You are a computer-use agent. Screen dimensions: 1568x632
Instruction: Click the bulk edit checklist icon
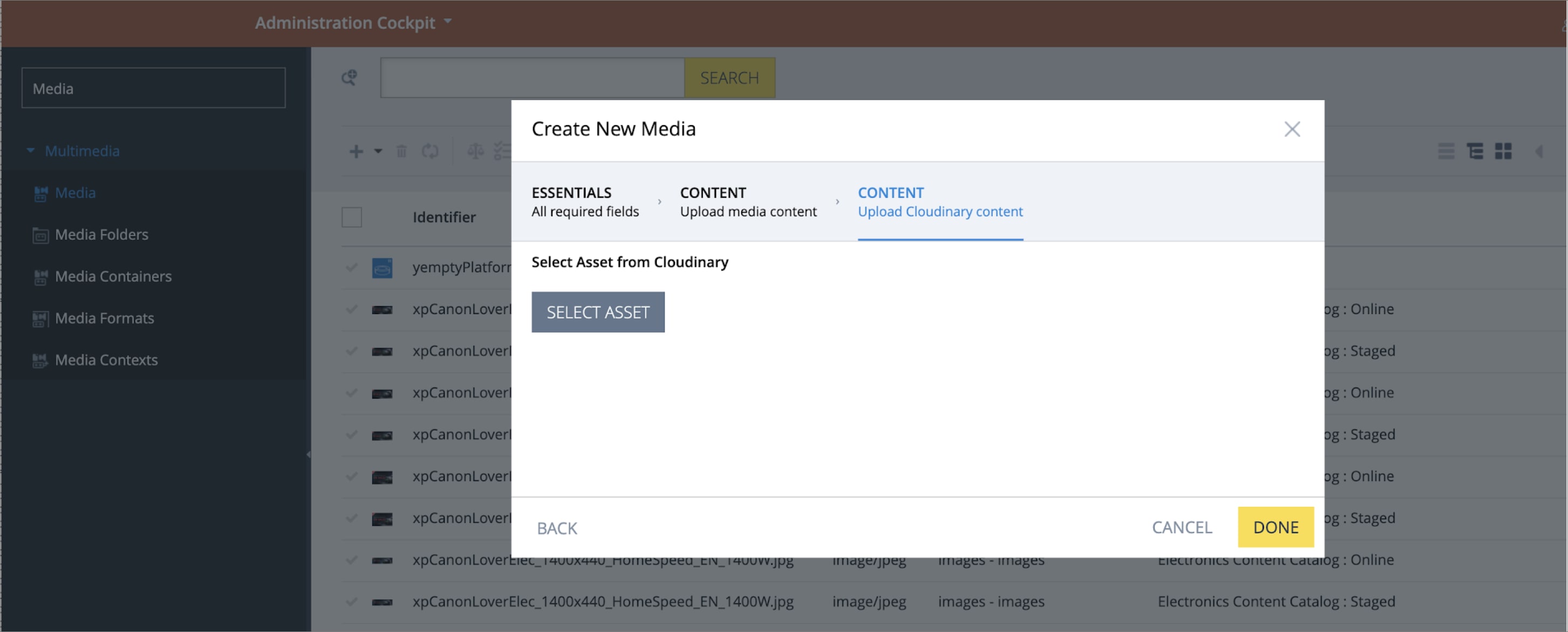(x=502, y=151)
